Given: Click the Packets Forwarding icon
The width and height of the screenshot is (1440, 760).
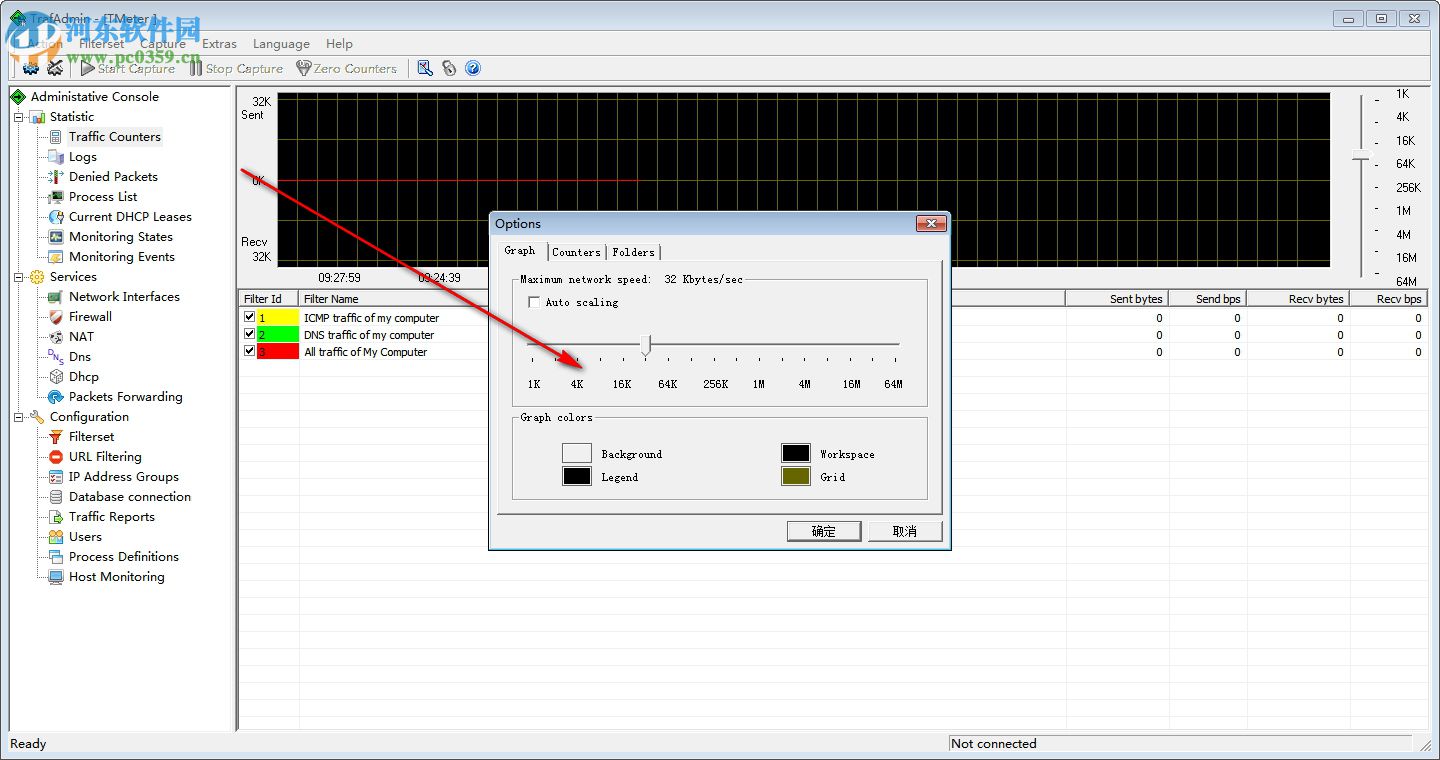Looking at the screenshot, I should pos(56,397).
